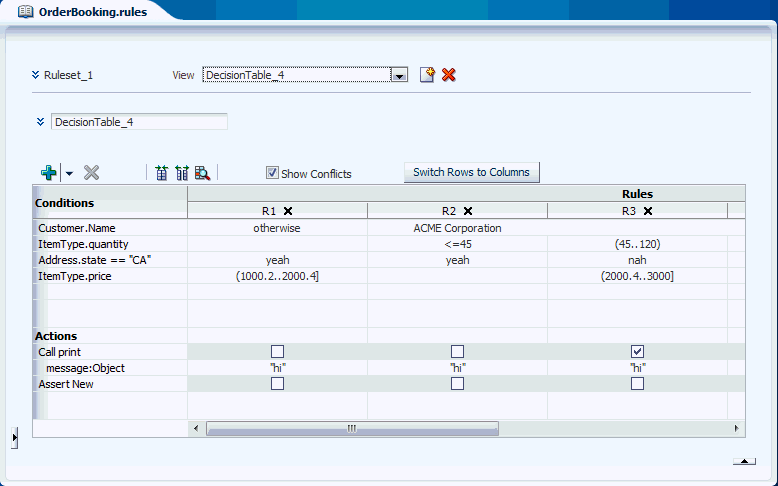
Task: Check Assert New box for R3
Action: (x=638, y=384)
